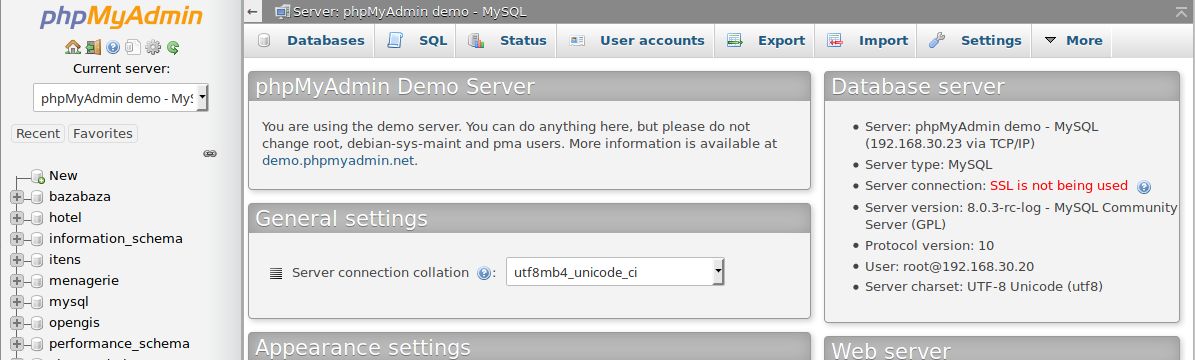
Task: Click the navigation panel settings gear icon
Action: [x=153, y=47]
